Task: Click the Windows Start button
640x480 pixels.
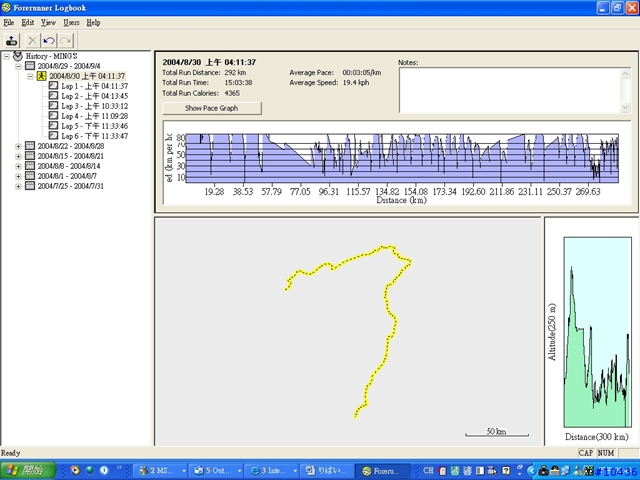Action: point(27,471)
